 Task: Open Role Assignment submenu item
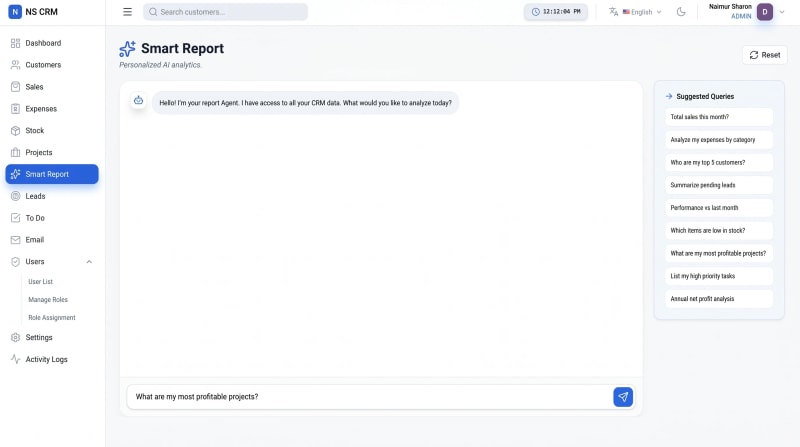[x=52, y=317]
